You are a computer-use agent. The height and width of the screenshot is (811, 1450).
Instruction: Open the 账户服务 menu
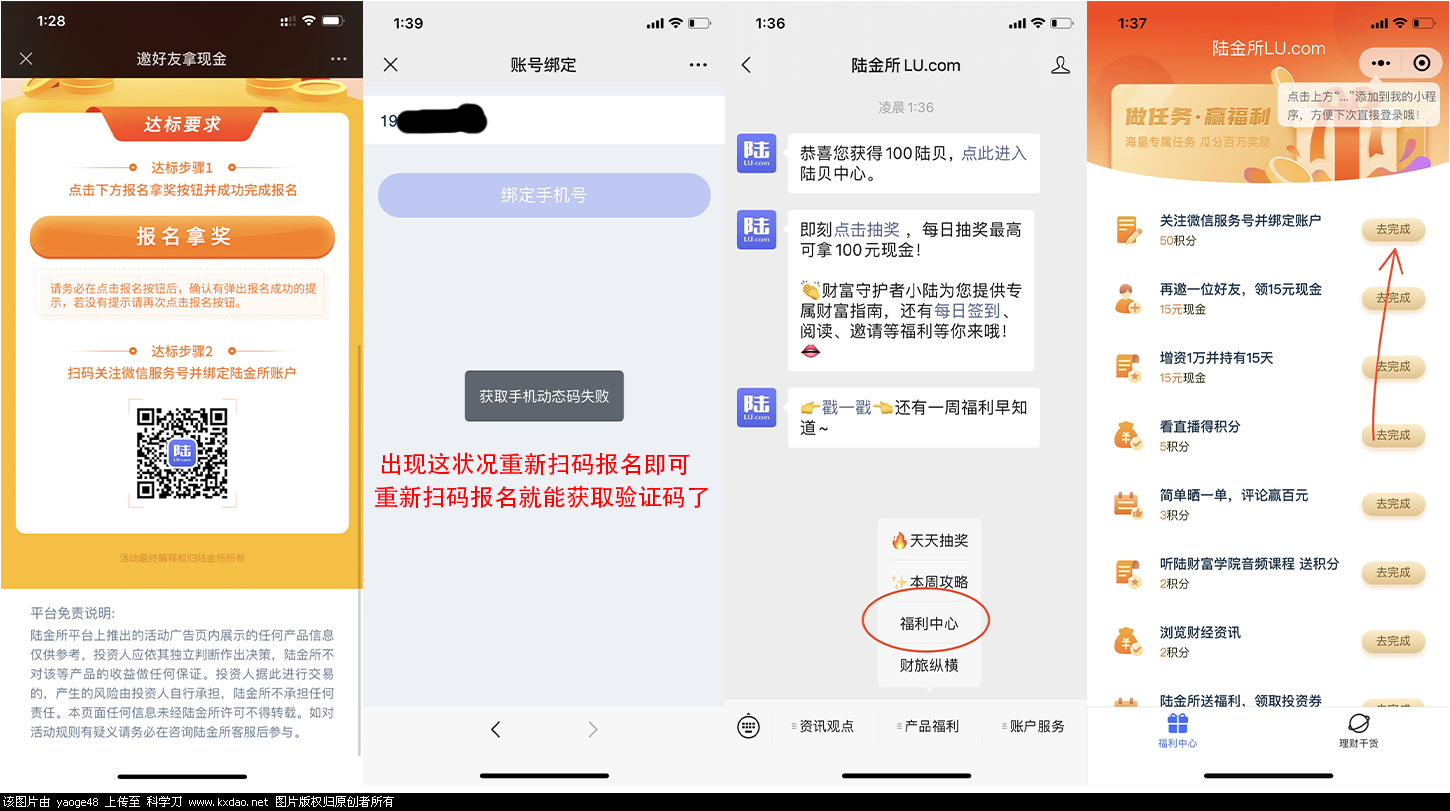pos(1035,727)
